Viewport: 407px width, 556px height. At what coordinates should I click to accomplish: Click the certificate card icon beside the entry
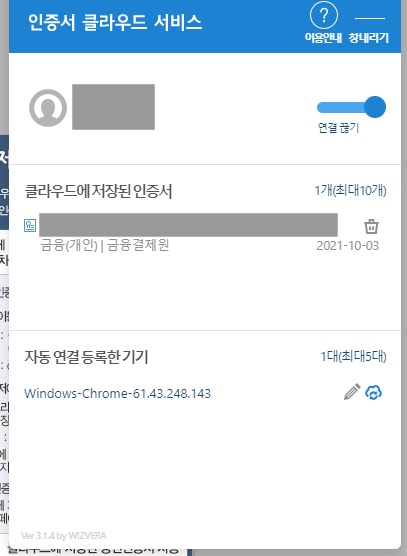click(x=30, y=226)
